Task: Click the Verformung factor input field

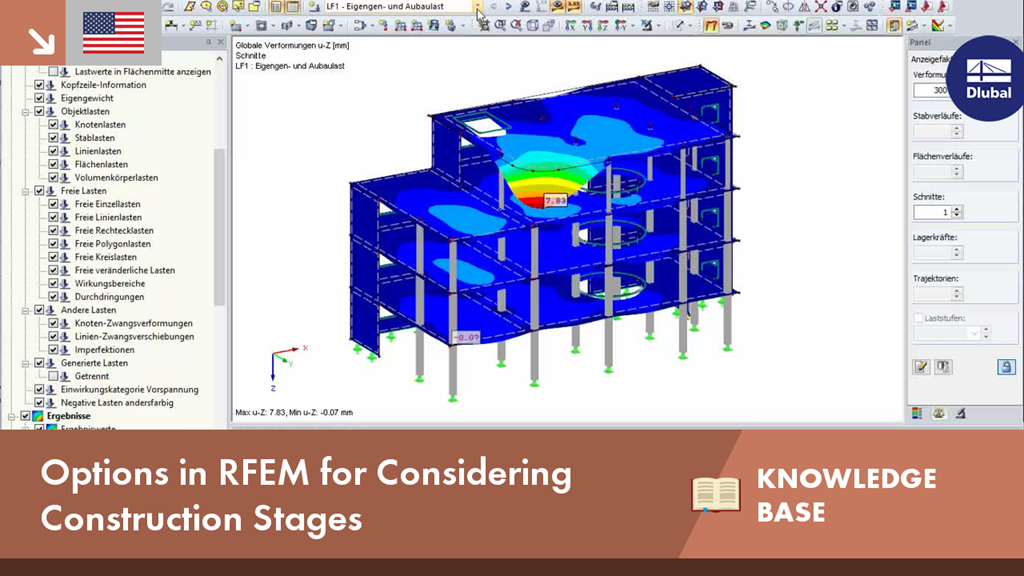Action: coord(932,90)
